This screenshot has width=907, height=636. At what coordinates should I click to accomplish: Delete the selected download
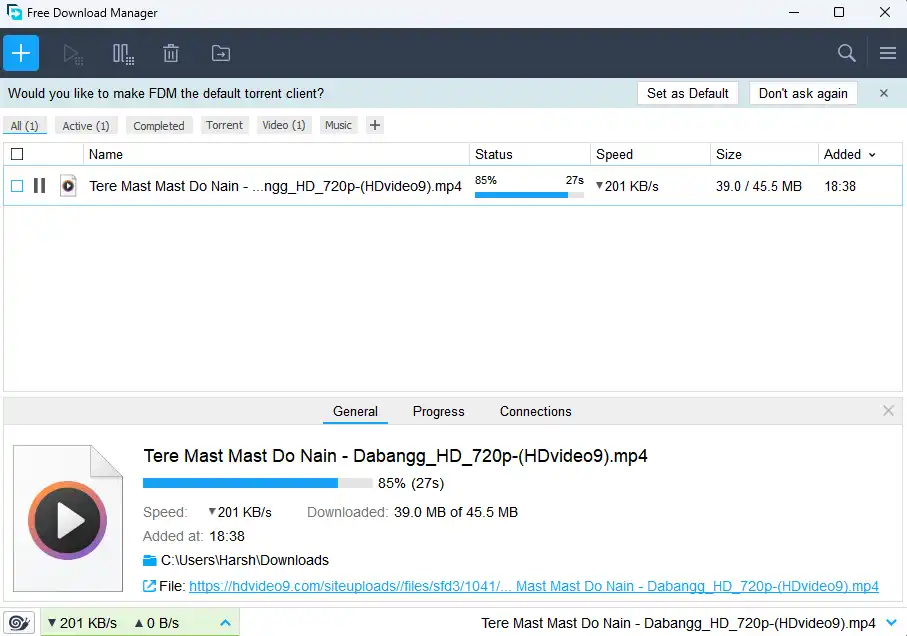170,53
